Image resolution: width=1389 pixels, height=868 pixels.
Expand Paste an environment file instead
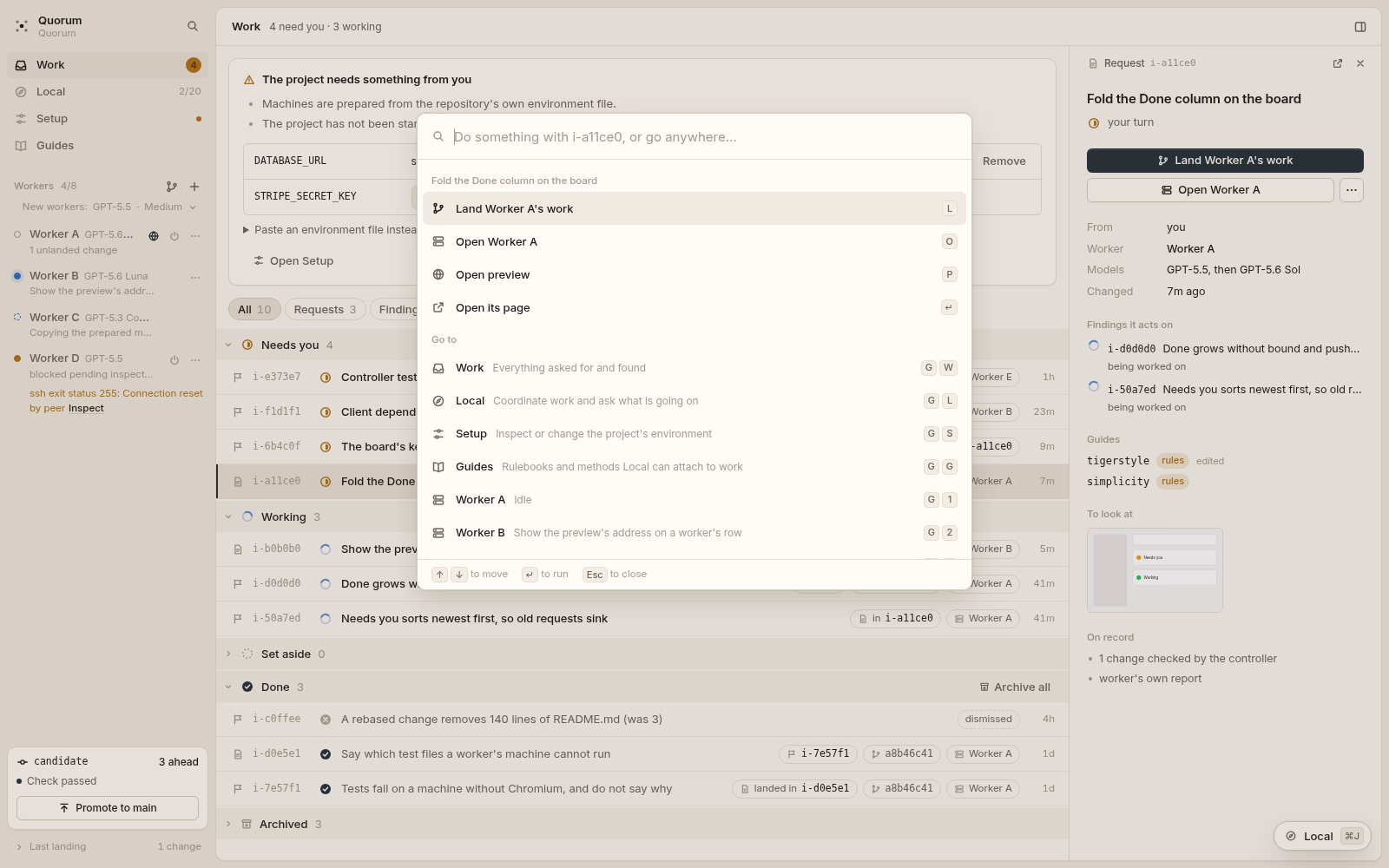[x=331, y=230]
